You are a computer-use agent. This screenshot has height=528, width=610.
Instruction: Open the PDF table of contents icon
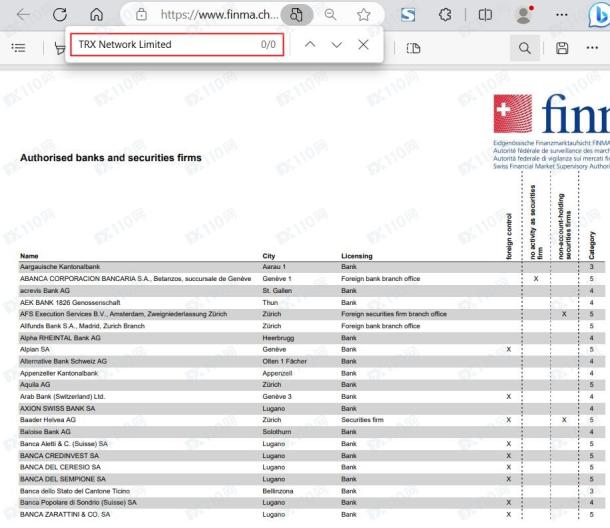click(18, 48)
